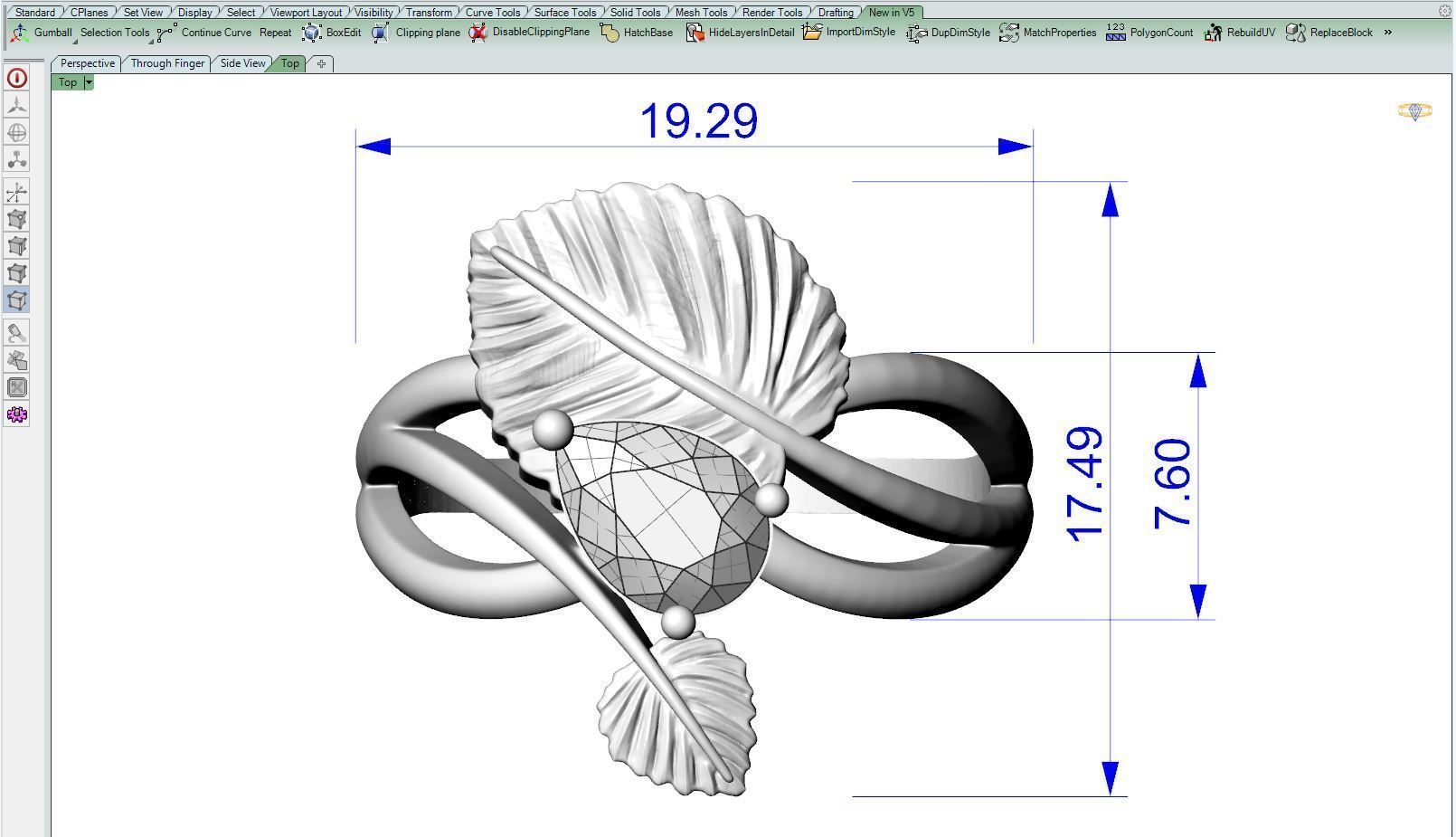Click the small lower leaf on the ring
Viewport: 1456px width, 837px height.
coord(678,715)
